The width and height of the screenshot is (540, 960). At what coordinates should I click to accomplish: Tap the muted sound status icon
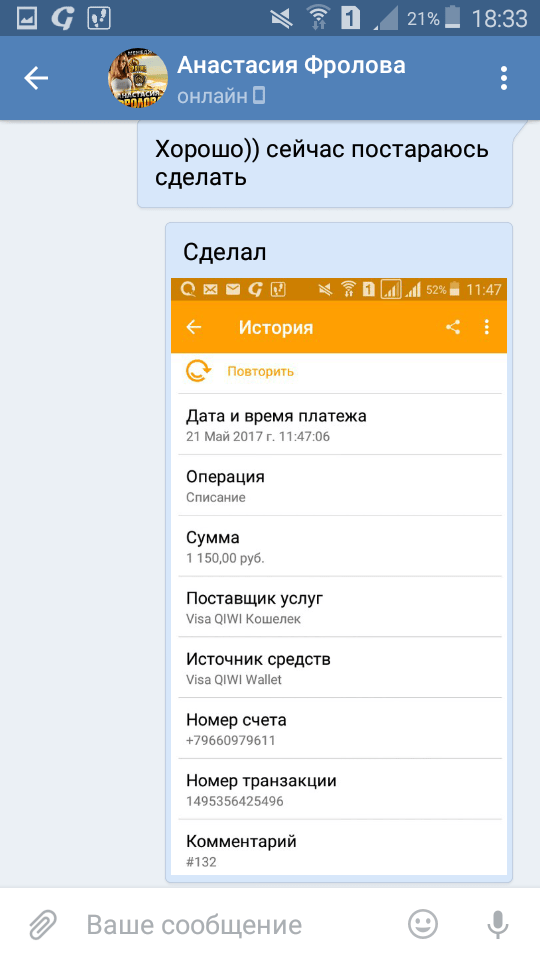coord(282,18)
